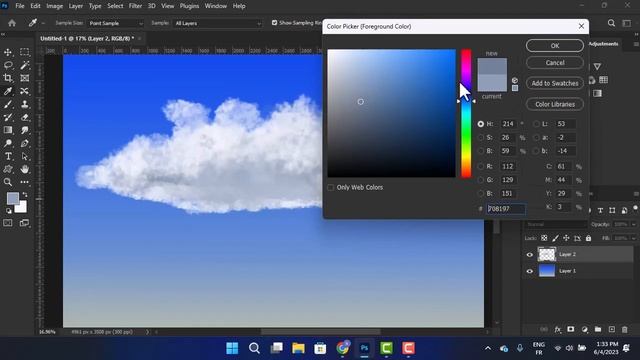Open the File menu
Screen dimensions: 640x360
point(20,6)
